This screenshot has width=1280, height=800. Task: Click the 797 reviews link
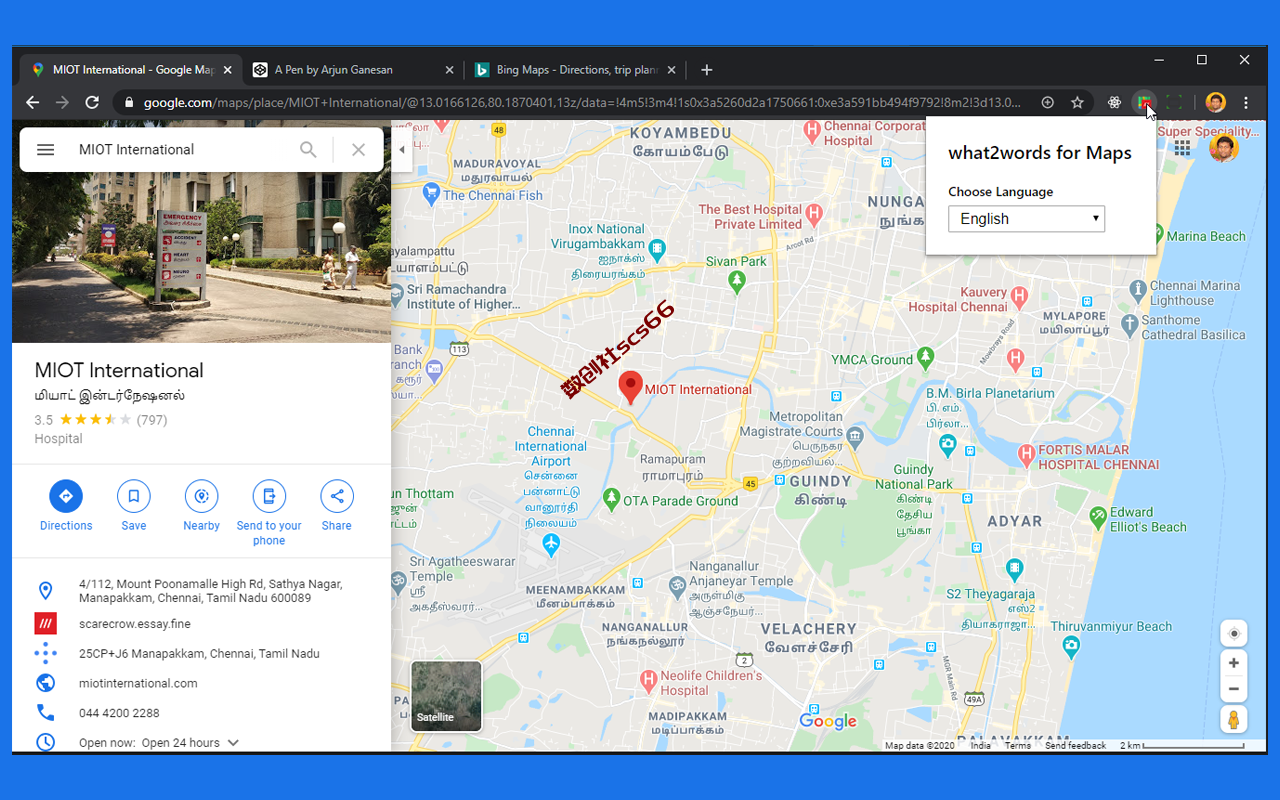click(152, 420)
